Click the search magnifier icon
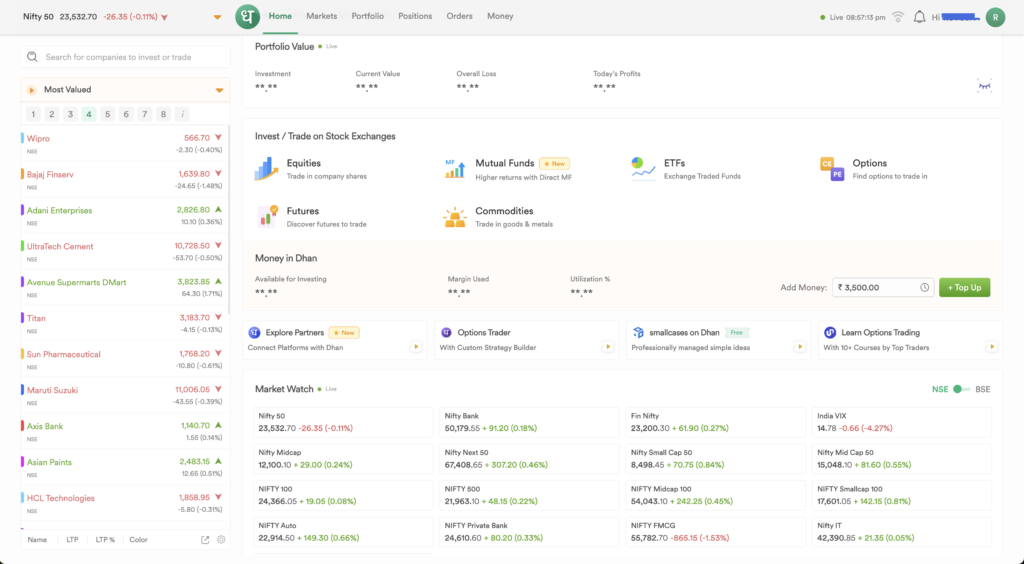The image size is (1024, 564). point(32,57)
